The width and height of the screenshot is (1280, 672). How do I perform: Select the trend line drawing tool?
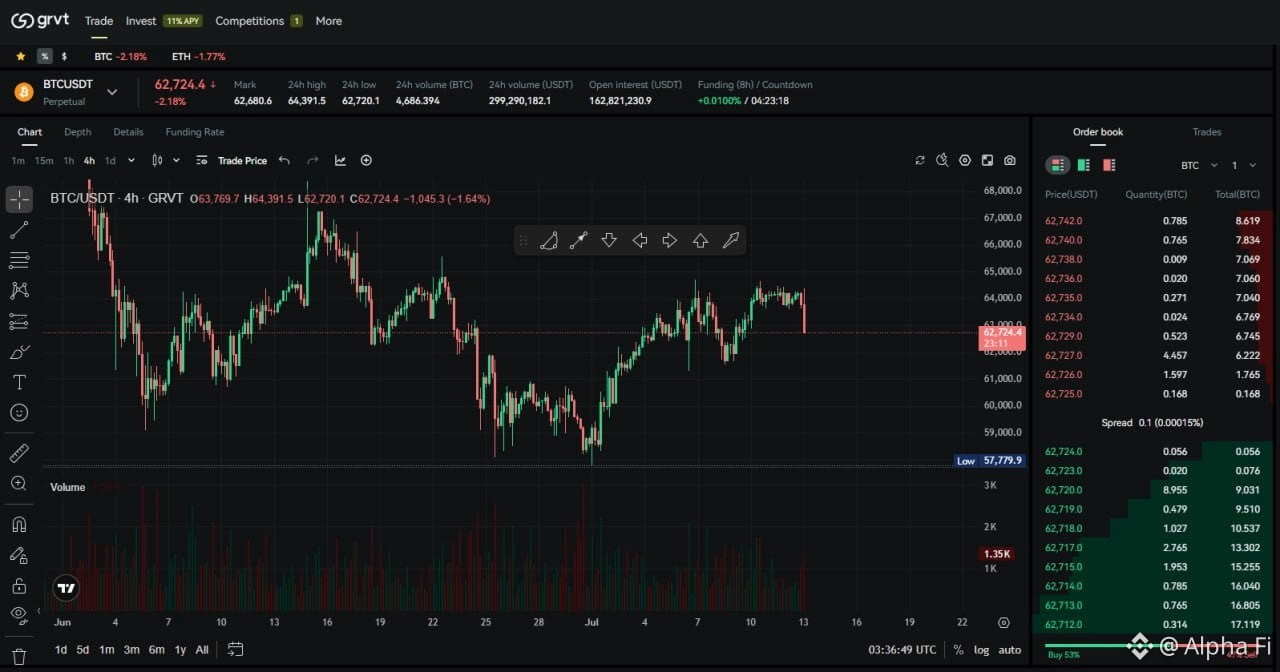coord(19,230)
